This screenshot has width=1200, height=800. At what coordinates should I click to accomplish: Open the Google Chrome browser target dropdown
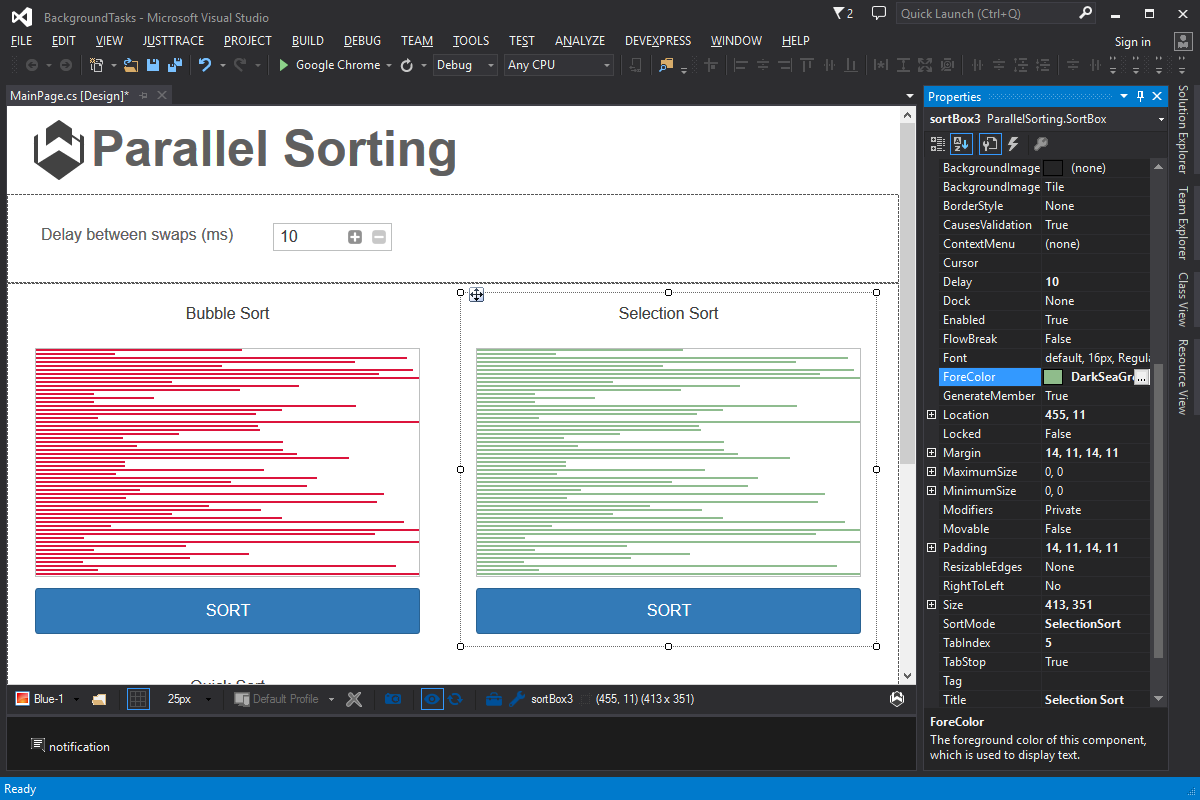pos(387,65)
